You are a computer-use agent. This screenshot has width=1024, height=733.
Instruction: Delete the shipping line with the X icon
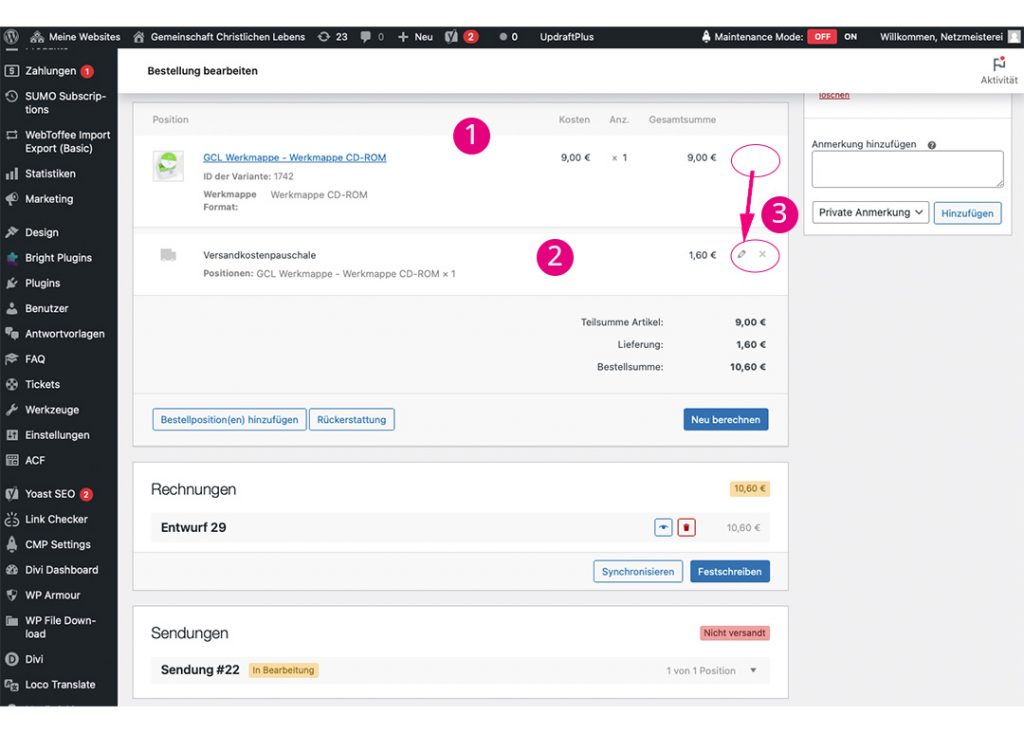tap(762, 255)
